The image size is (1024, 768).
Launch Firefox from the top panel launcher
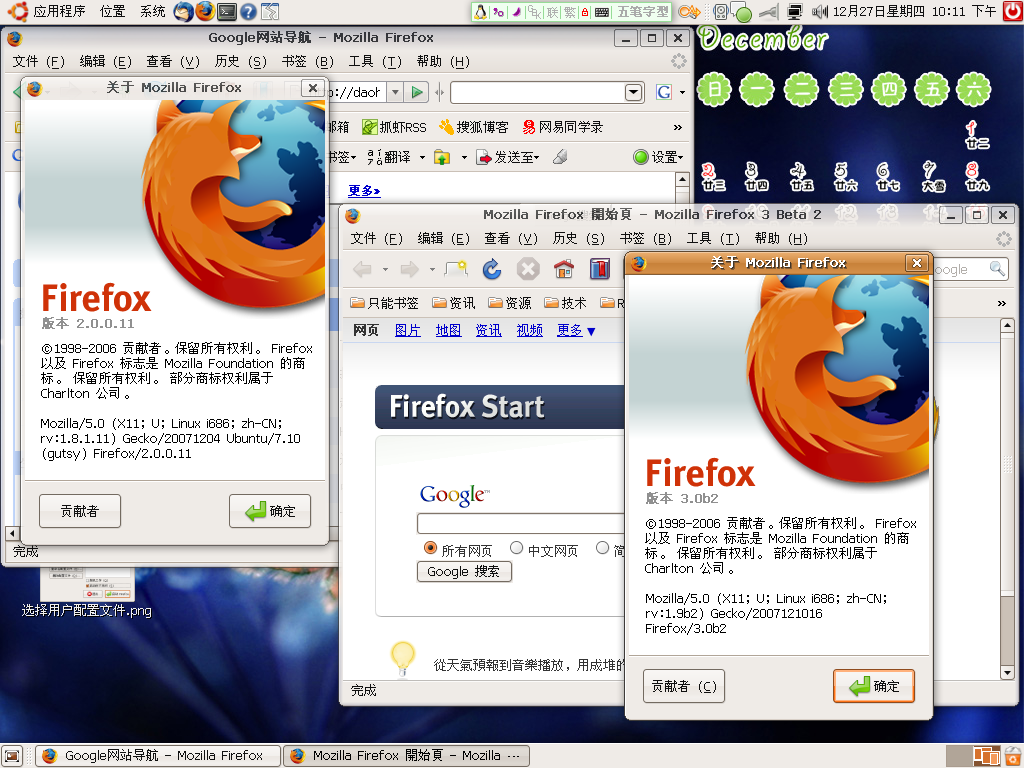pyautogui.click(x=205, y=11)
